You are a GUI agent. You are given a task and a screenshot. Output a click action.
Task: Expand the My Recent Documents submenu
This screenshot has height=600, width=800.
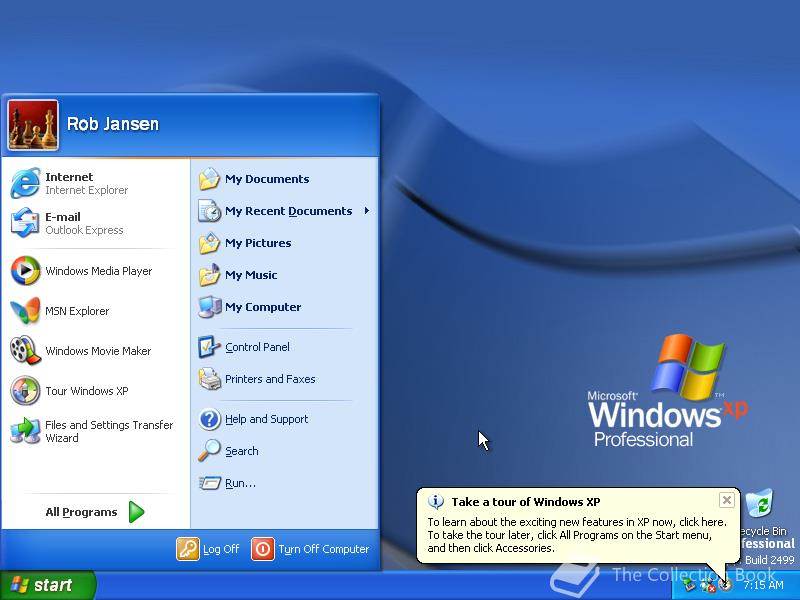(285, 211)
